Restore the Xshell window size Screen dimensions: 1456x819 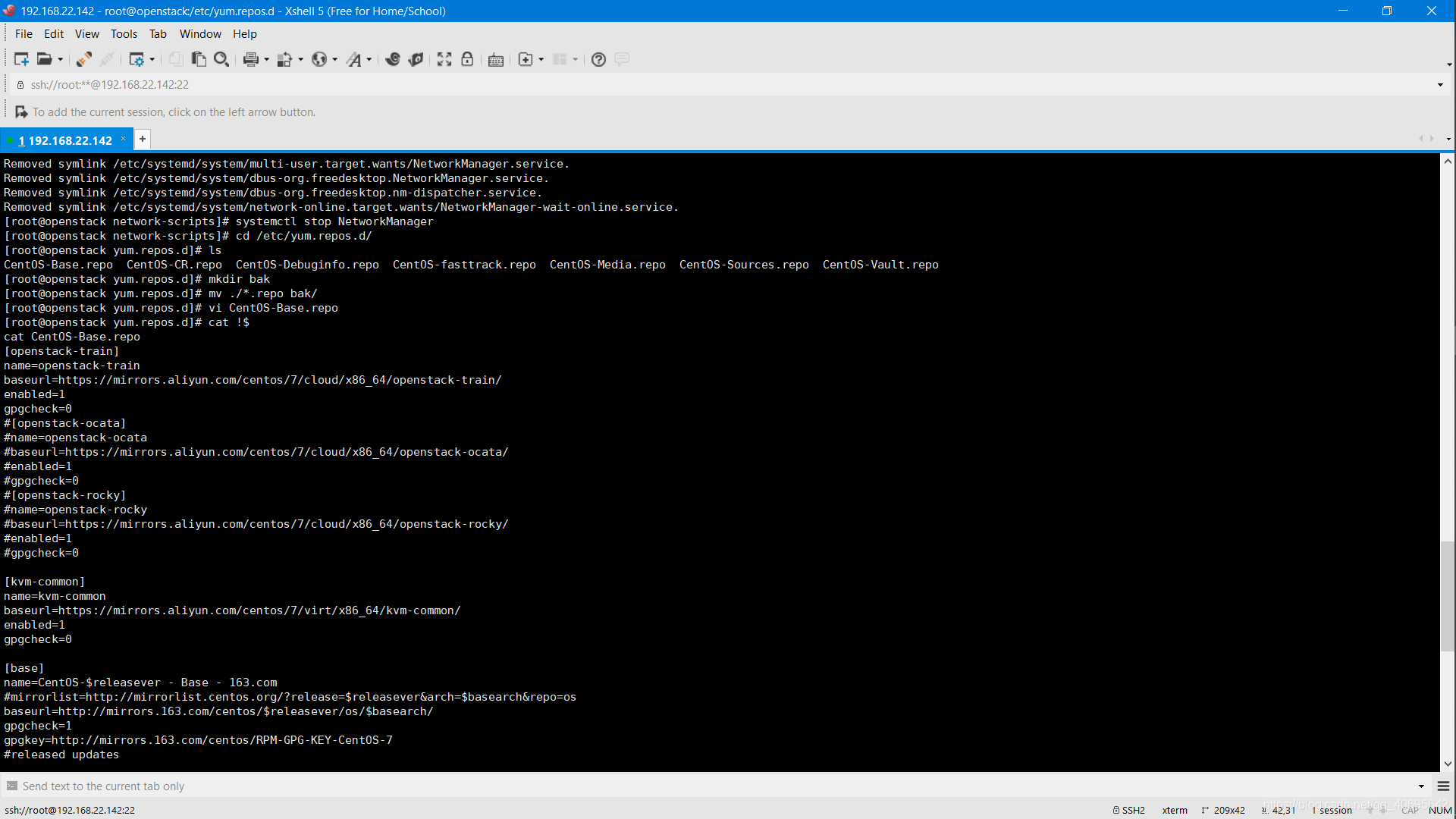(1387, 11)
